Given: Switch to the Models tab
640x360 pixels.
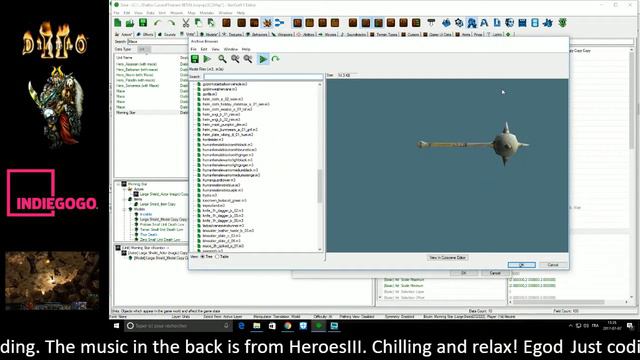Looking at the screenshot, I should 209,35.
